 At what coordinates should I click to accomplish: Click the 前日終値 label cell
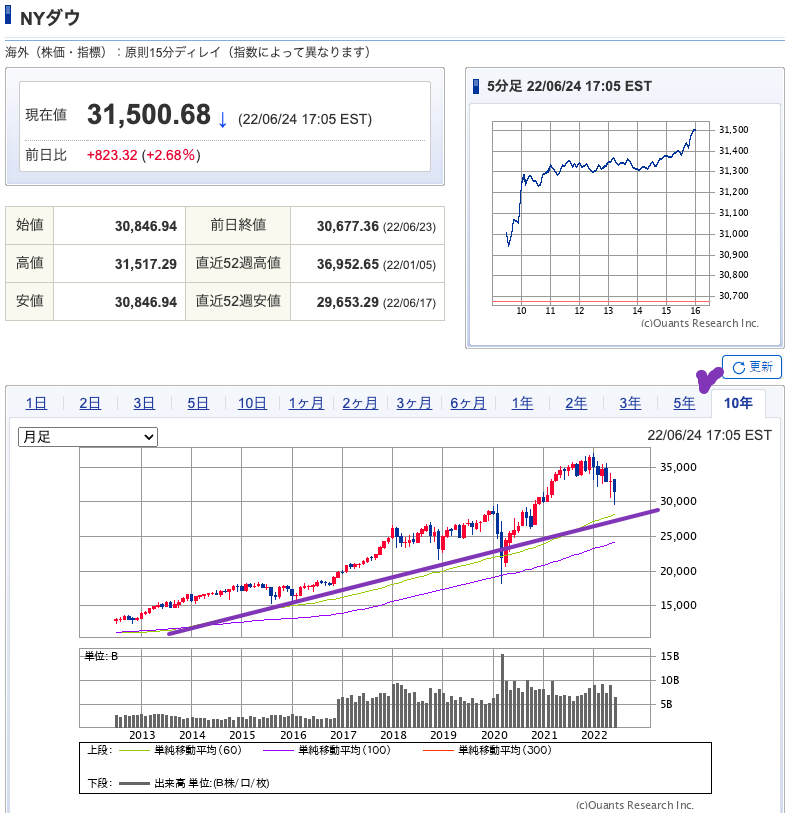238,225
